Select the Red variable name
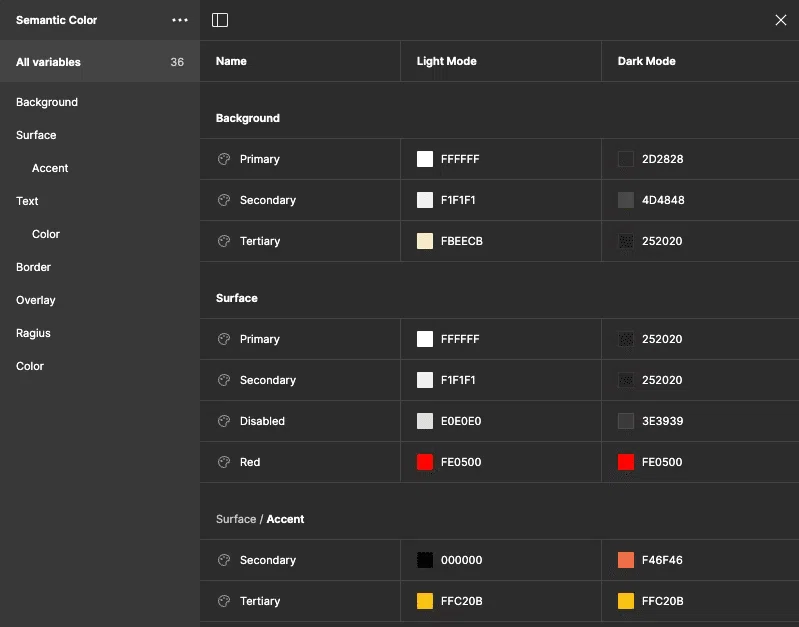The image size is (799, 627). (250, 462)
